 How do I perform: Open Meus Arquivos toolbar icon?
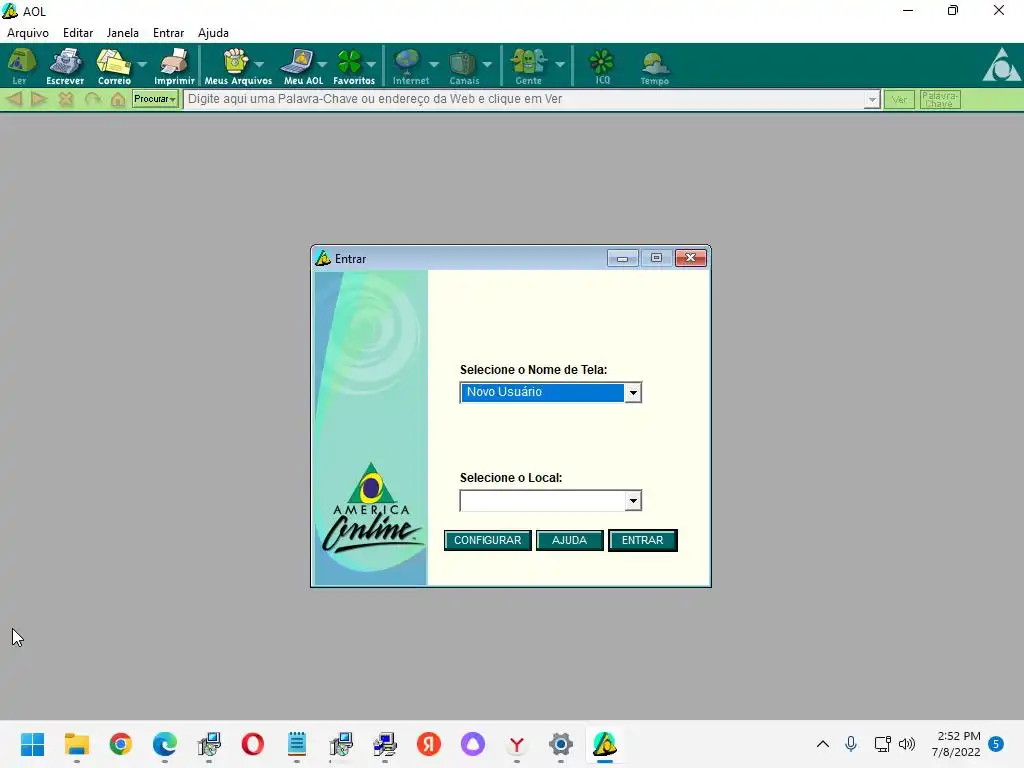pos(237,66)
